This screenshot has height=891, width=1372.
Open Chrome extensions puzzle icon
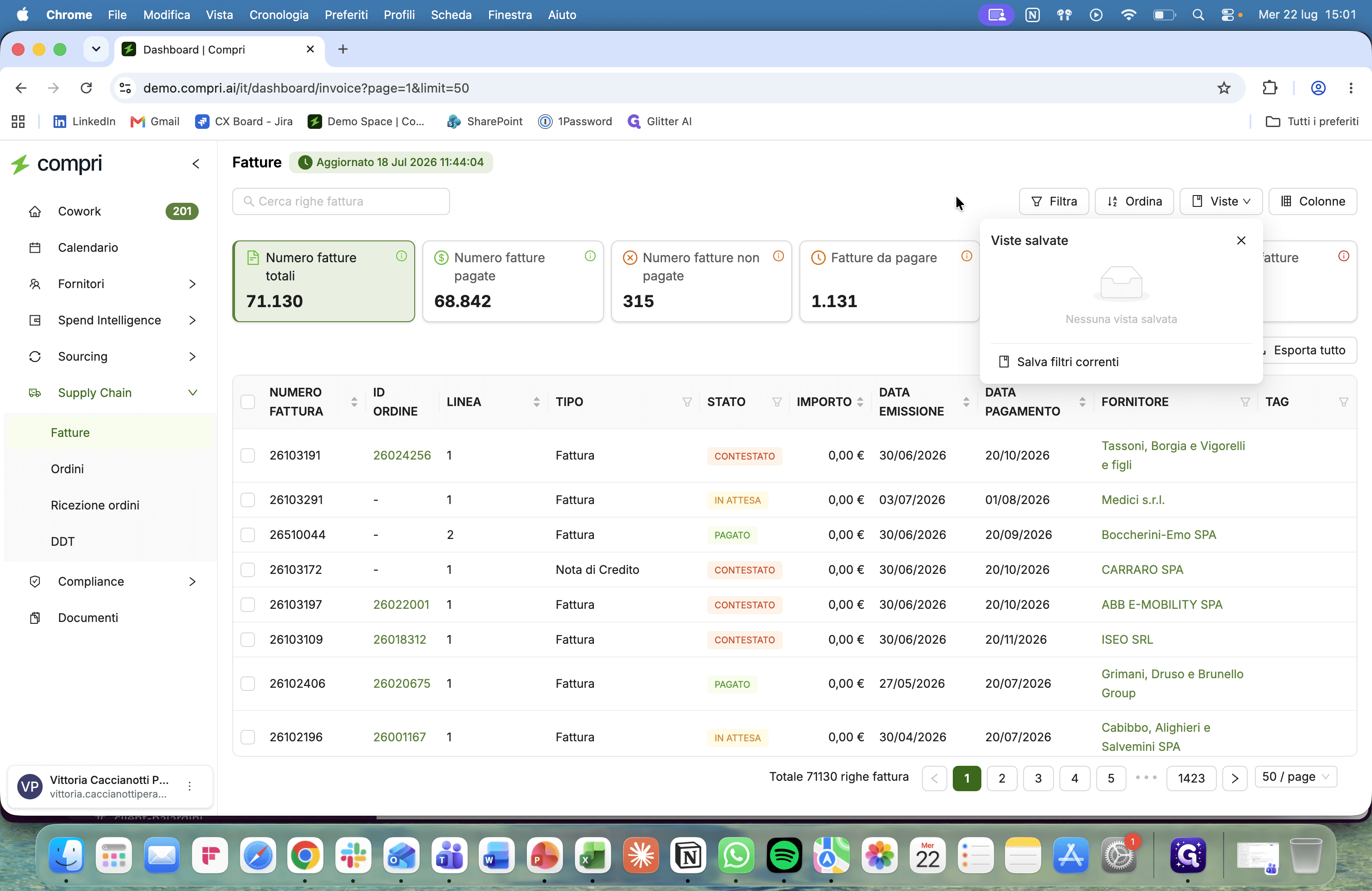click(x=1270, y=88)
